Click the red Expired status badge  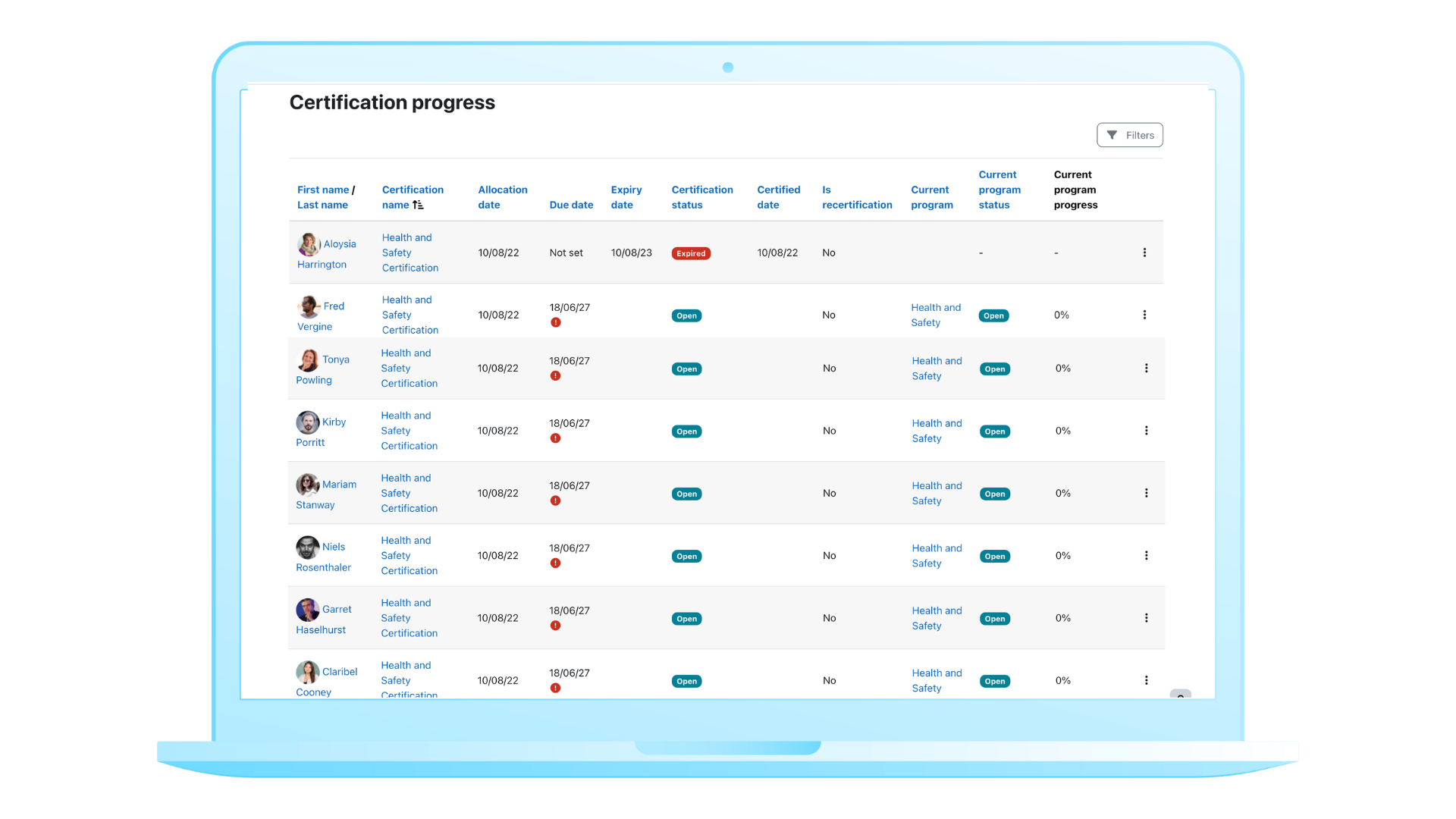690,253
